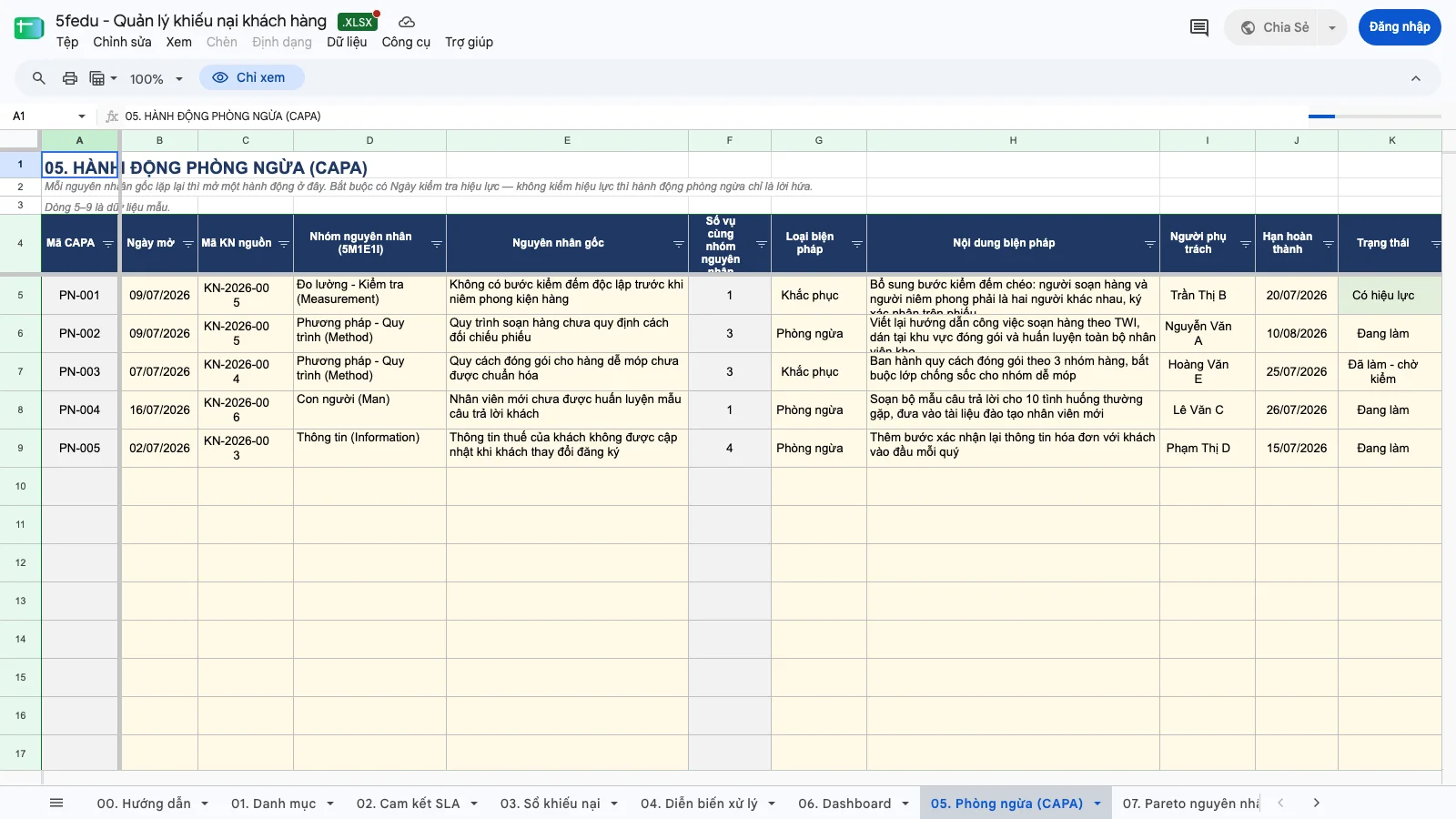Viewport: 1456px width, 819px height.
Task: Open the Tệp menu
Action: 67,42
